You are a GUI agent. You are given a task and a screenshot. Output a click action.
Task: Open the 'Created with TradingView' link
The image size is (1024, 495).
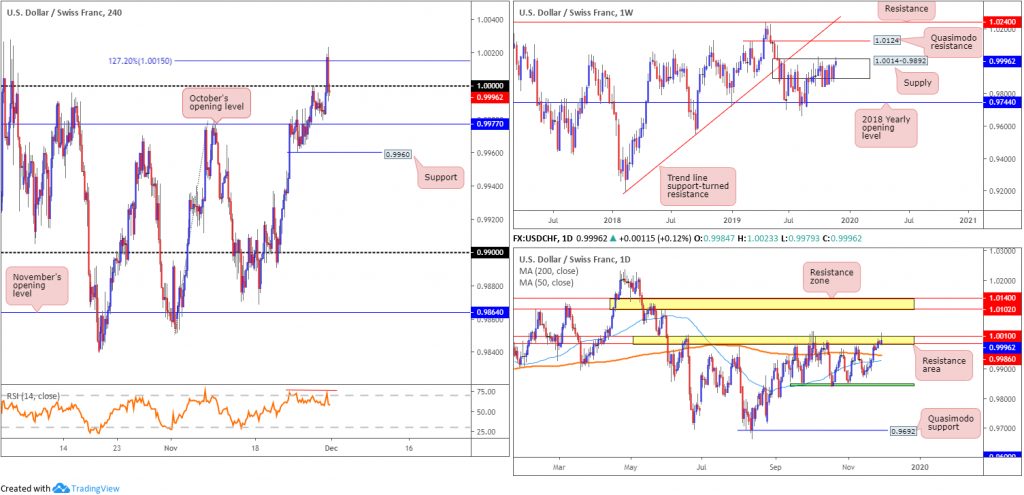pyautogui.click(x=60, y=488)
